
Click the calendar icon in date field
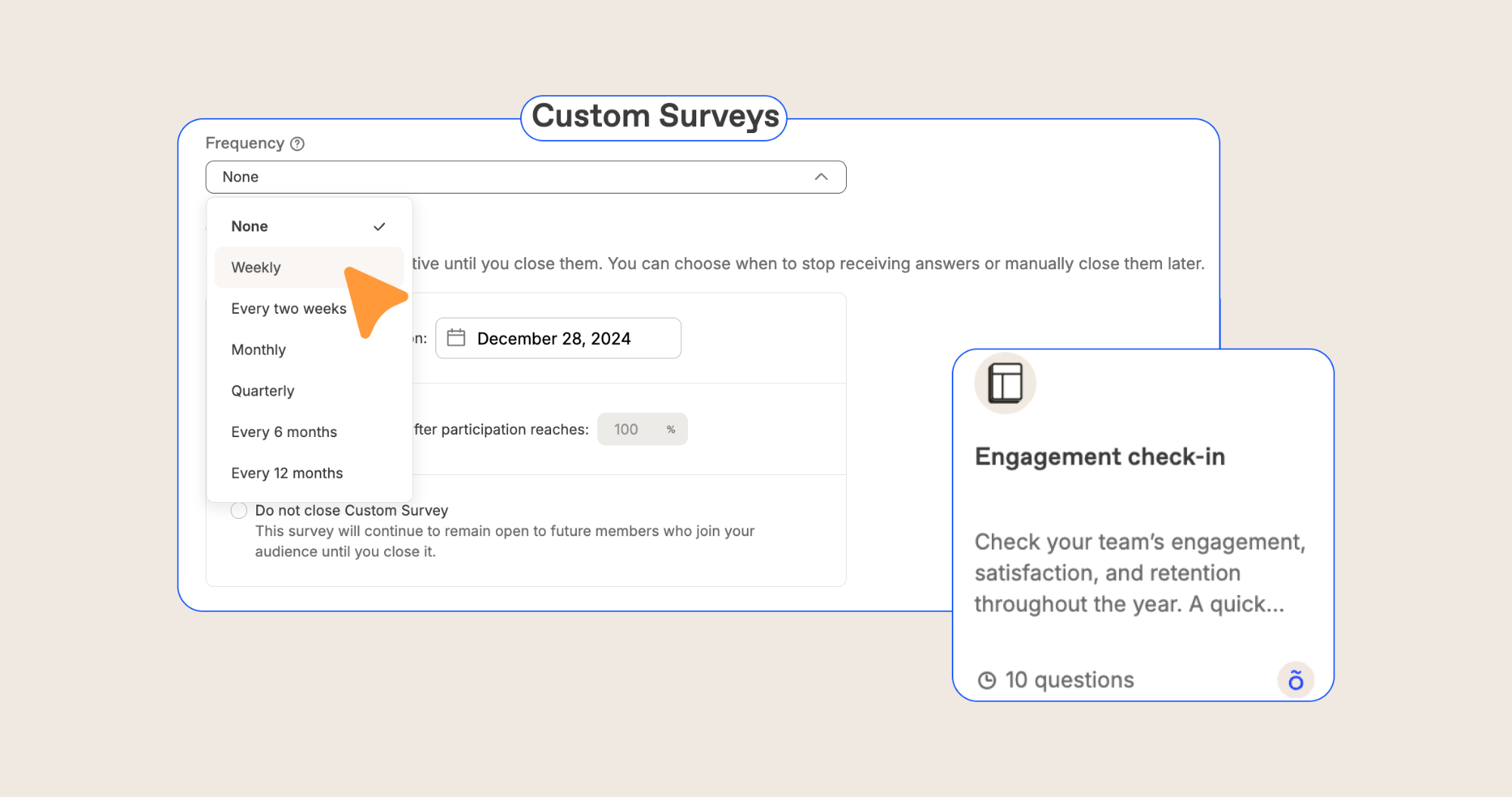456,338
